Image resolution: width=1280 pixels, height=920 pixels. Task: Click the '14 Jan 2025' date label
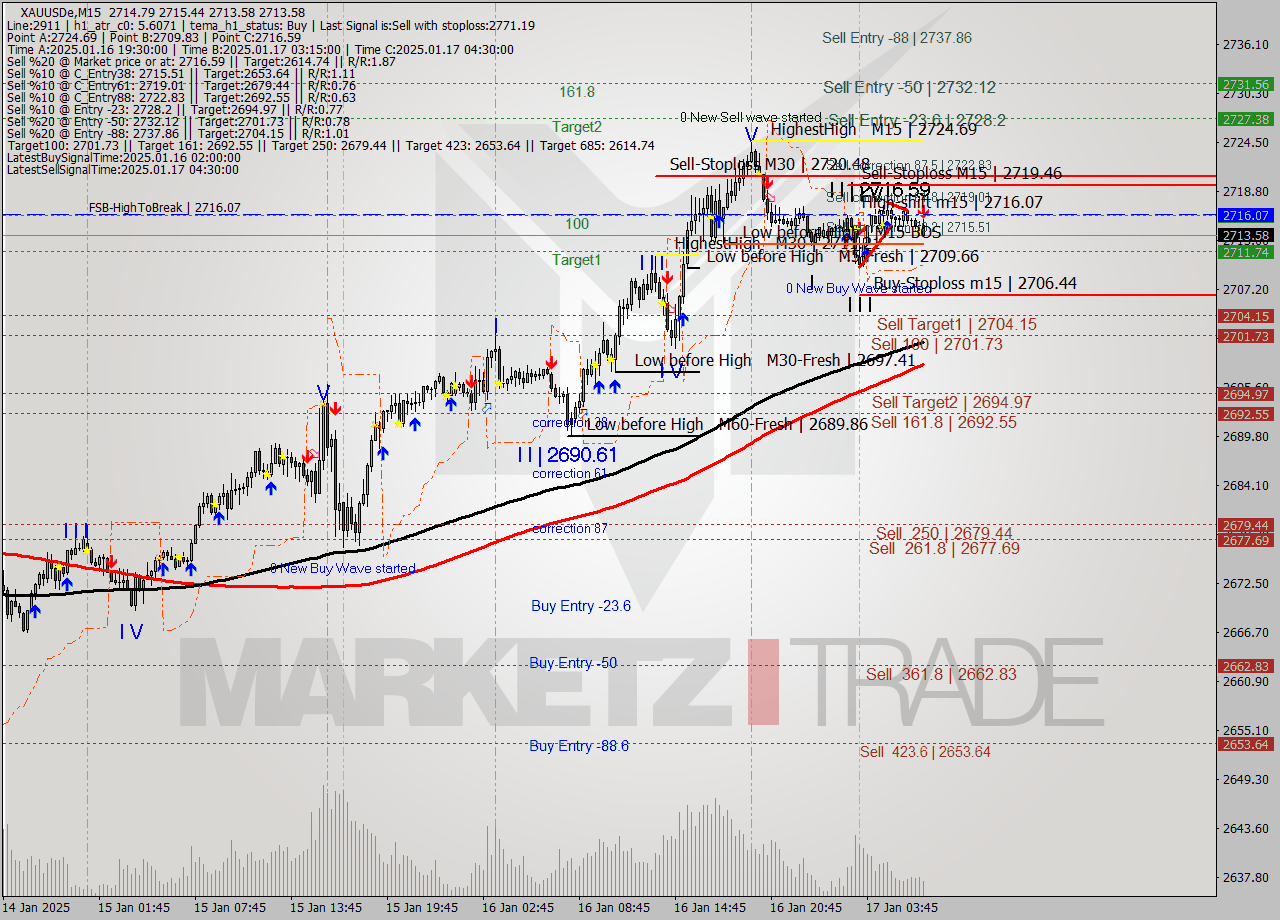click(x=34, y=908)
